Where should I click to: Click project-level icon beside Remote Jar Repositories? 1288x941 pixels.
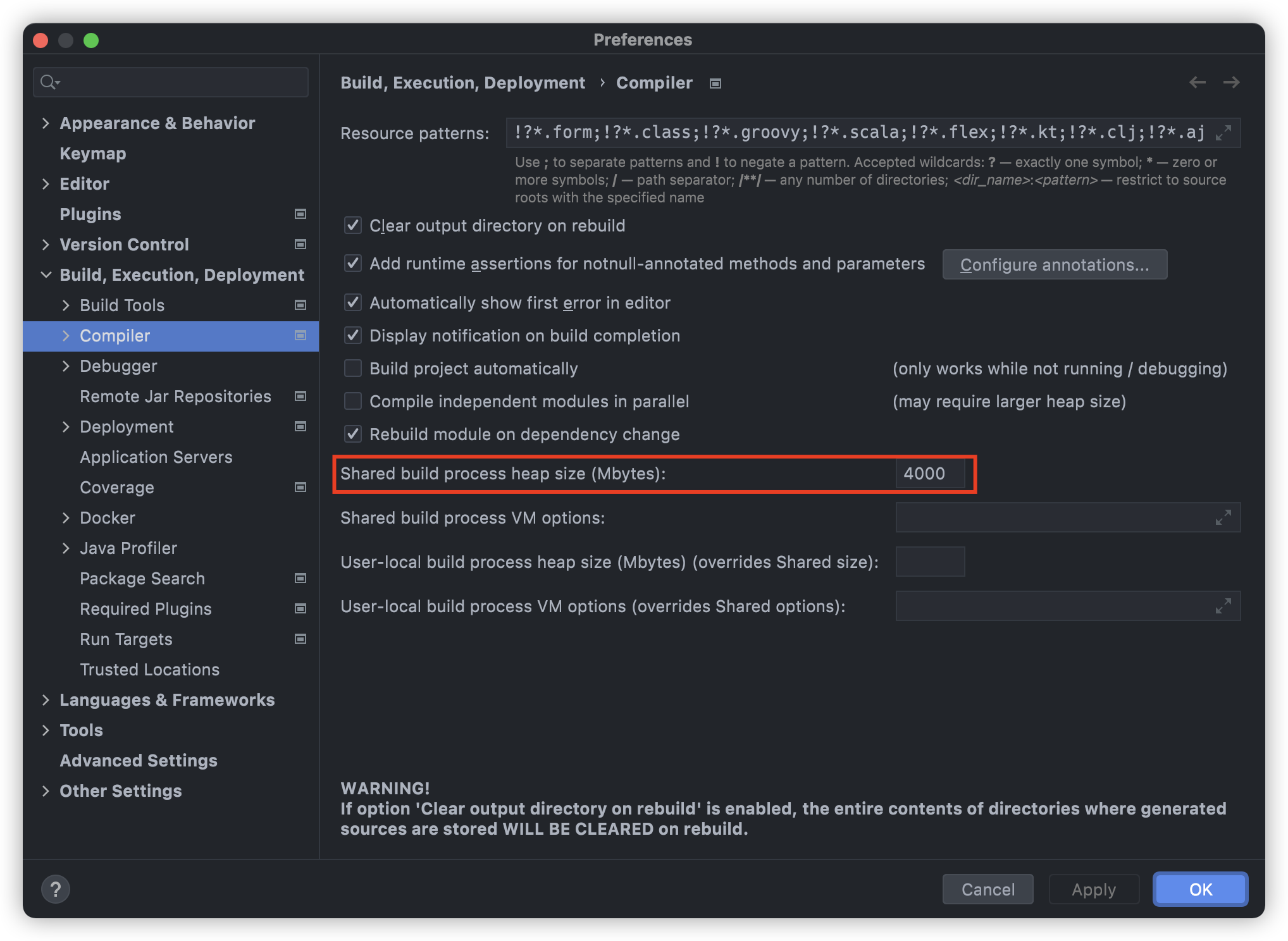300,396
